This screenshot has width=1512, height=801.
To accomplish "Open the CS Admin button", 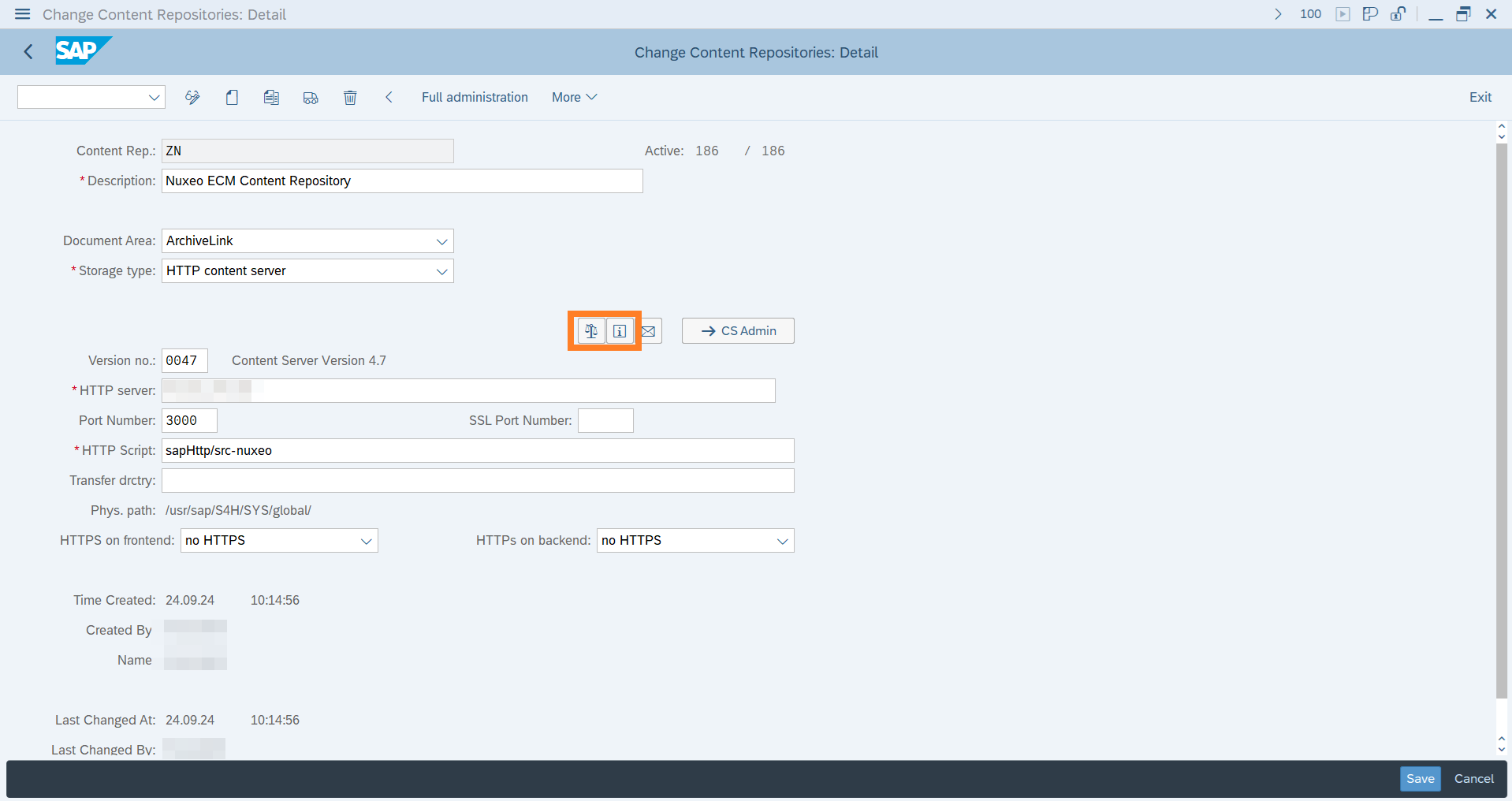I will click(738, 331).
